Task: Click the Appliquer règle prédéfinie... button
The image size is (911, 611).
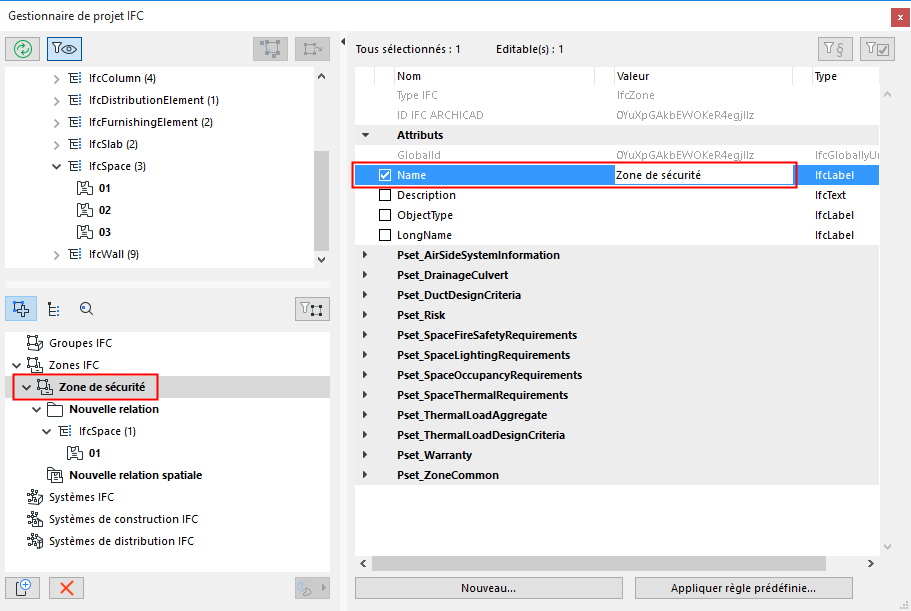Action: [743, 588]
